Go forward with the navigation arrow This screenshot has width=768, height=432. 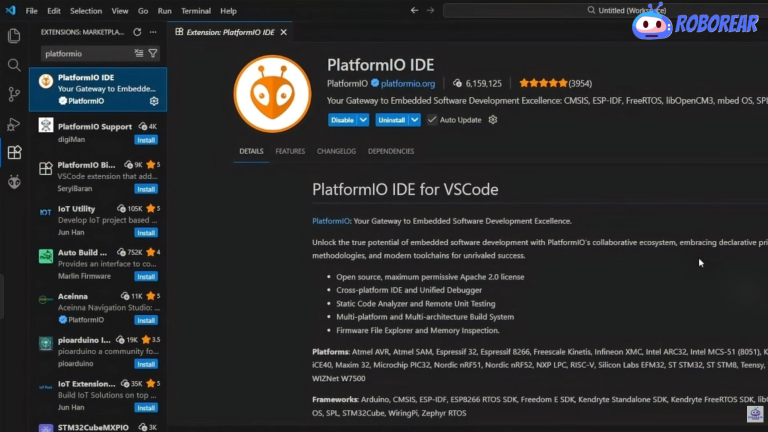click(430, 10)
